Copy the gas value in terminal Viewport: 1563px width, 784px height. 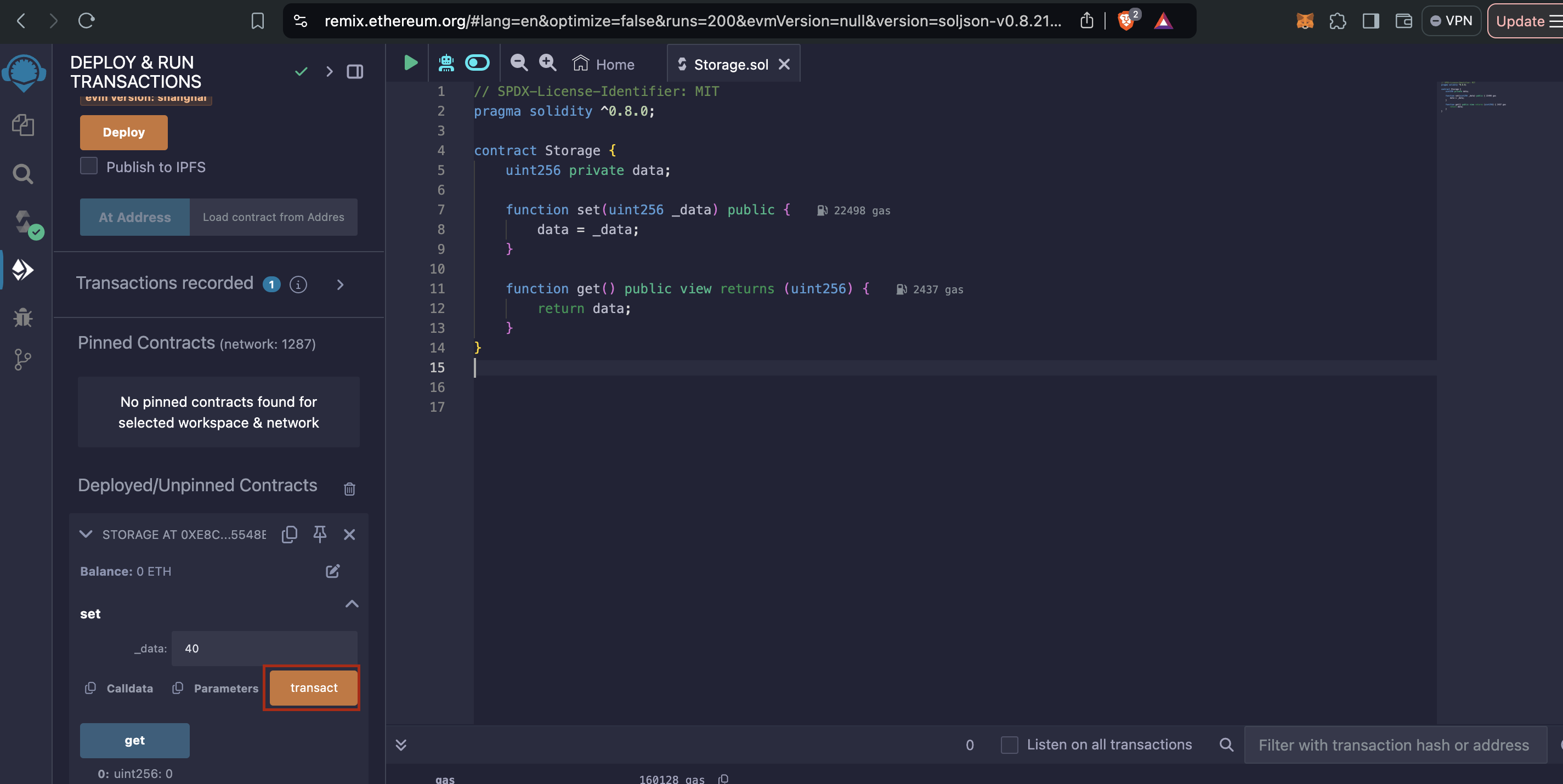point(723,779)
